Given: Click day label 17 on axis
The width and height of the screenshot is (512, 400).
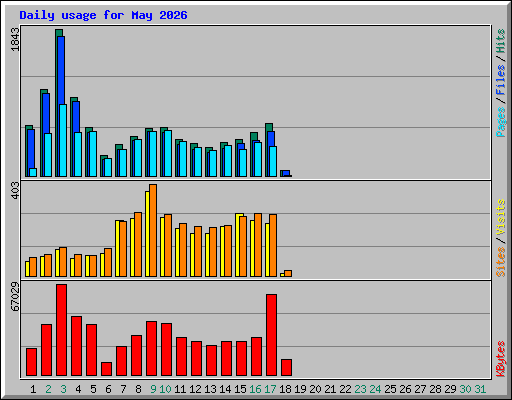Looking at the screenshot, I should 270,389.
